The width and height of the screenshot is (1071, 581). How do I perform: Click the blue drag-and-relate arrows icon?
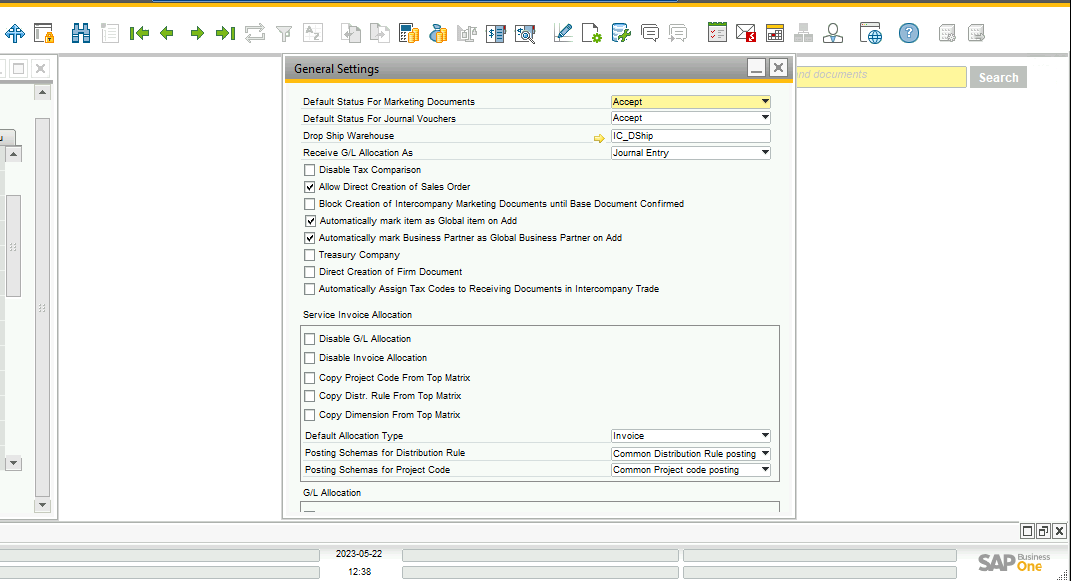point(14,33)
